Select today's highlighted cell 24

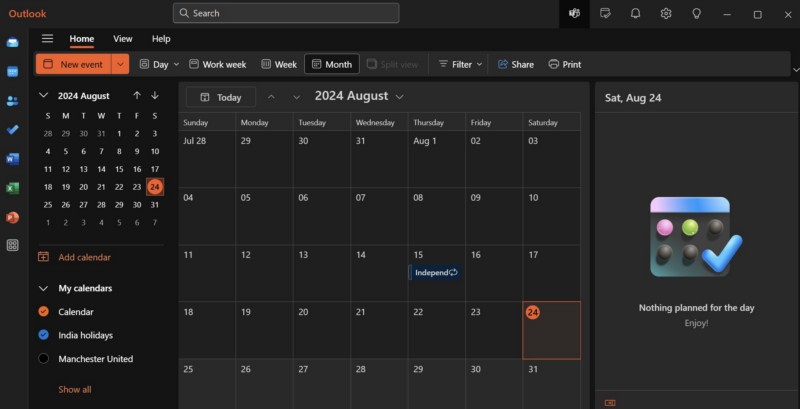(x=552, y=330)
